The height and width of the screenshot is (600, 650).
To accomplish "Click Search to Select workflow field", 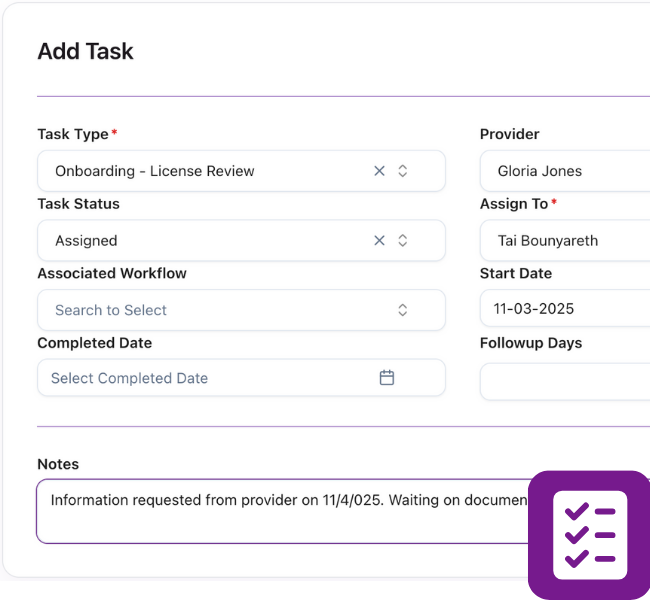I will 200,310.
